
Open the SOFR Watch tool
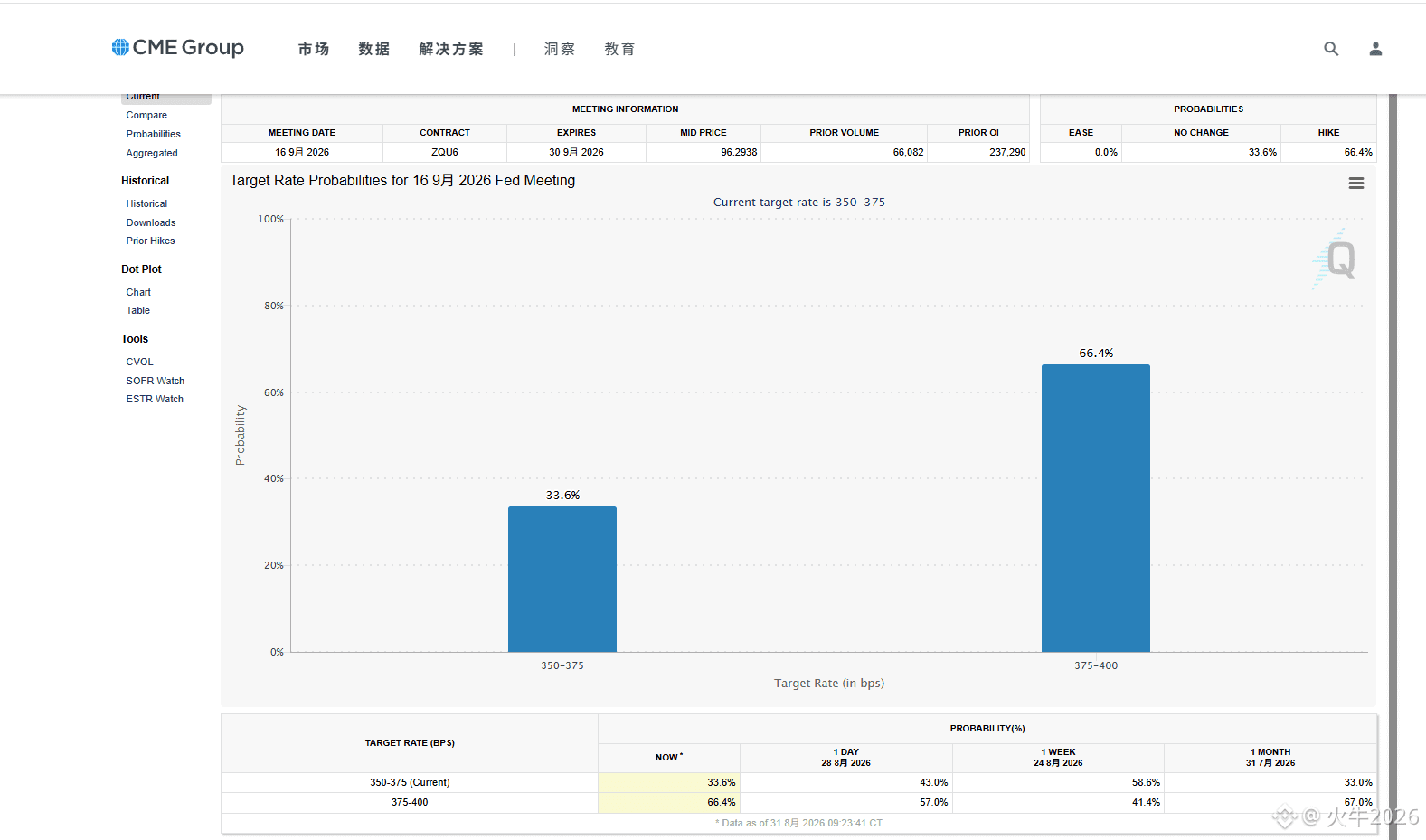pyautogui.click(x=155, y=381)
